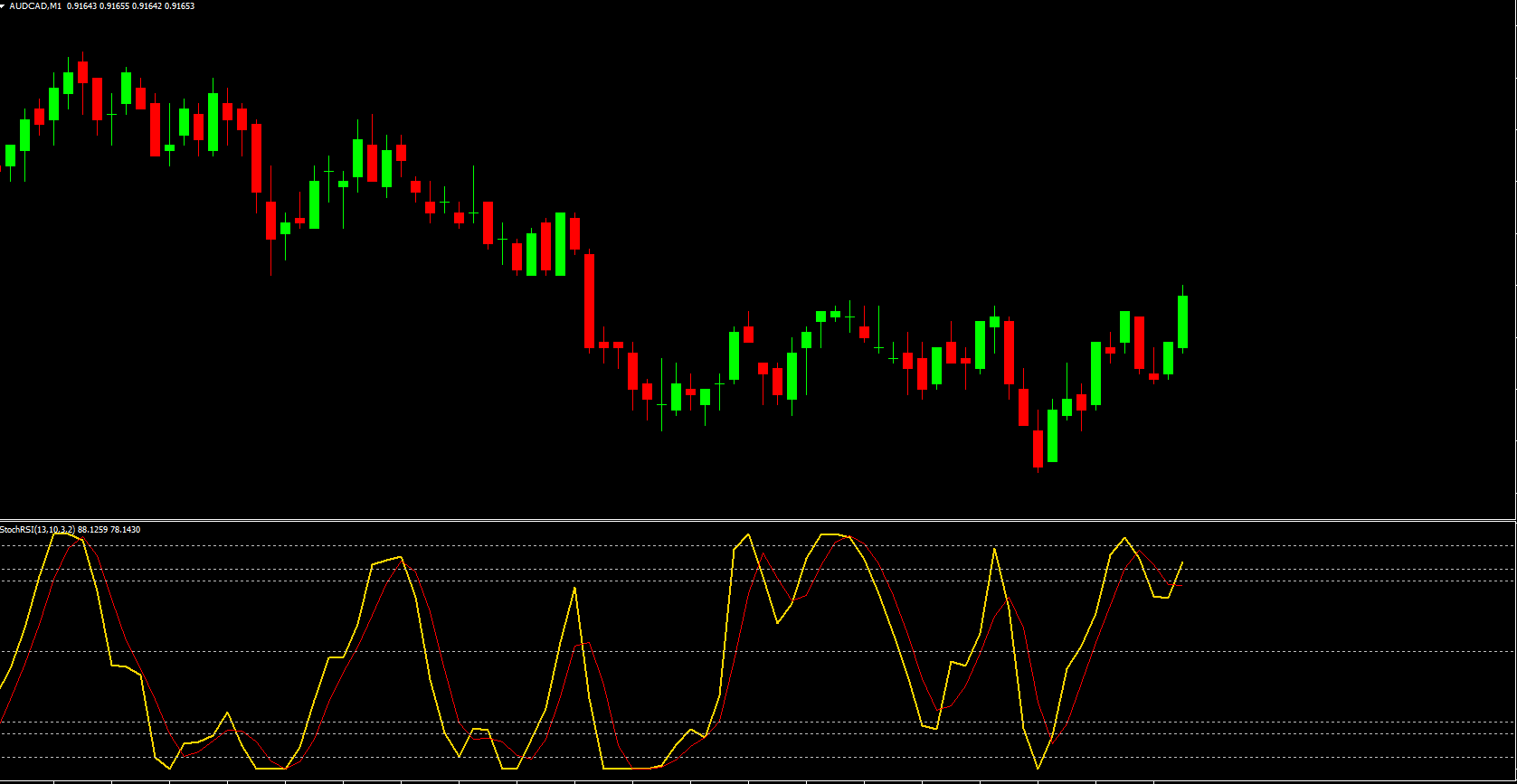Viewport: 1517px width, 784px height.
Task: Click the leftmost green candle at chart edge
Action: click(10, 156)
